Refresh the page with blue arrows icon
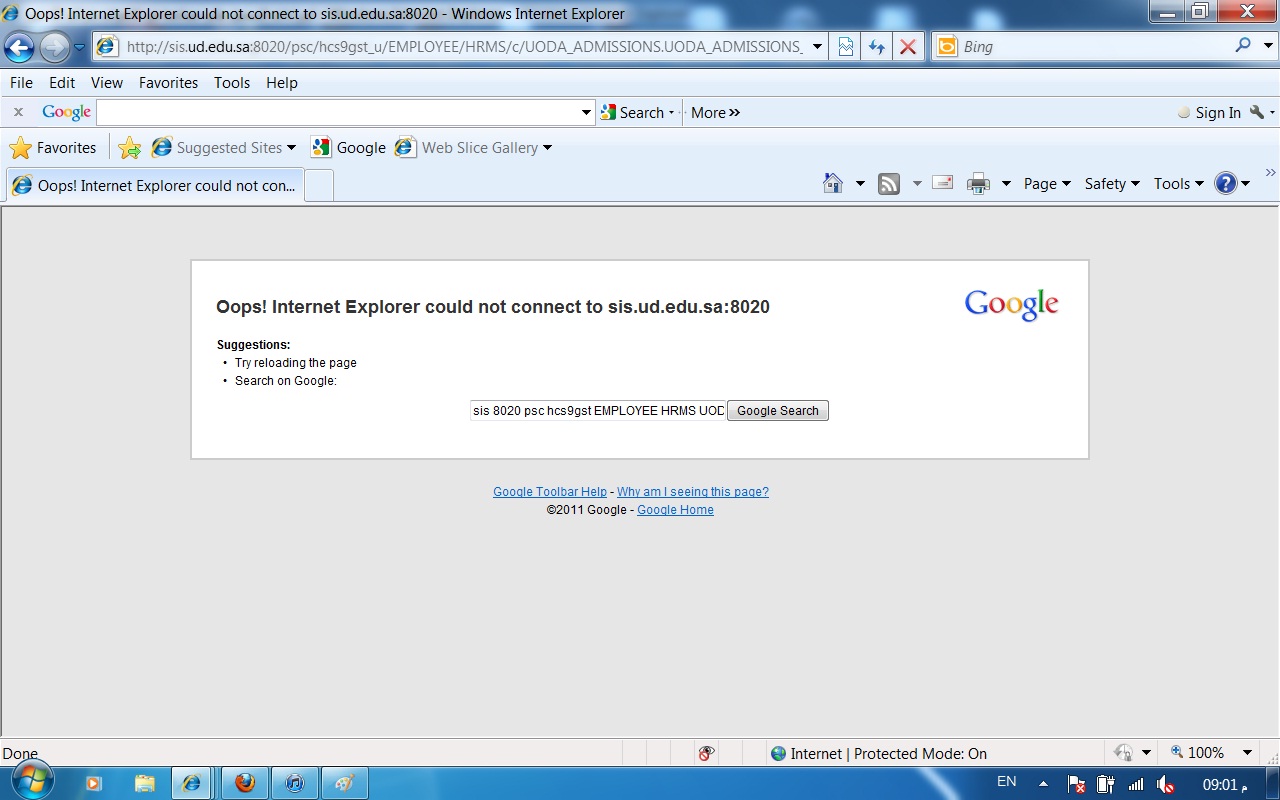1280x800 pixels. point(877,47)
